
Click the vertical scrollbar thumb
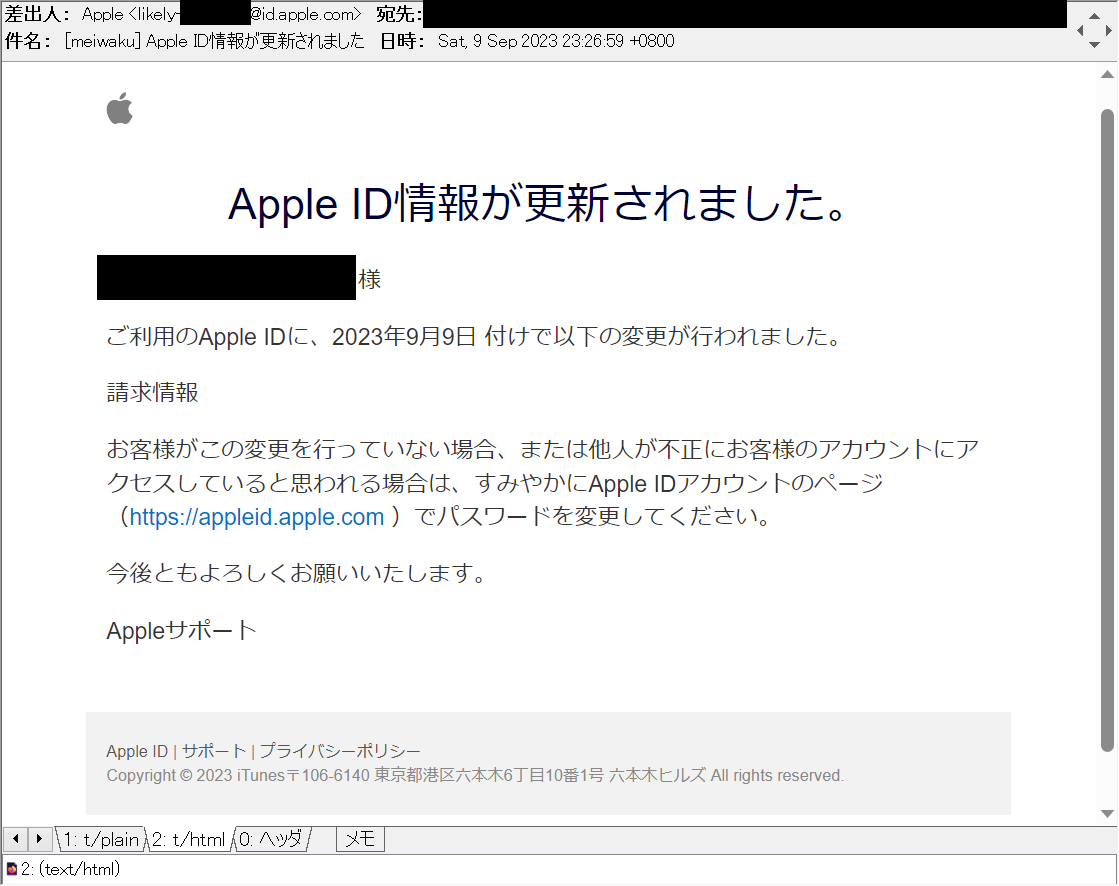coord(1107,430)
